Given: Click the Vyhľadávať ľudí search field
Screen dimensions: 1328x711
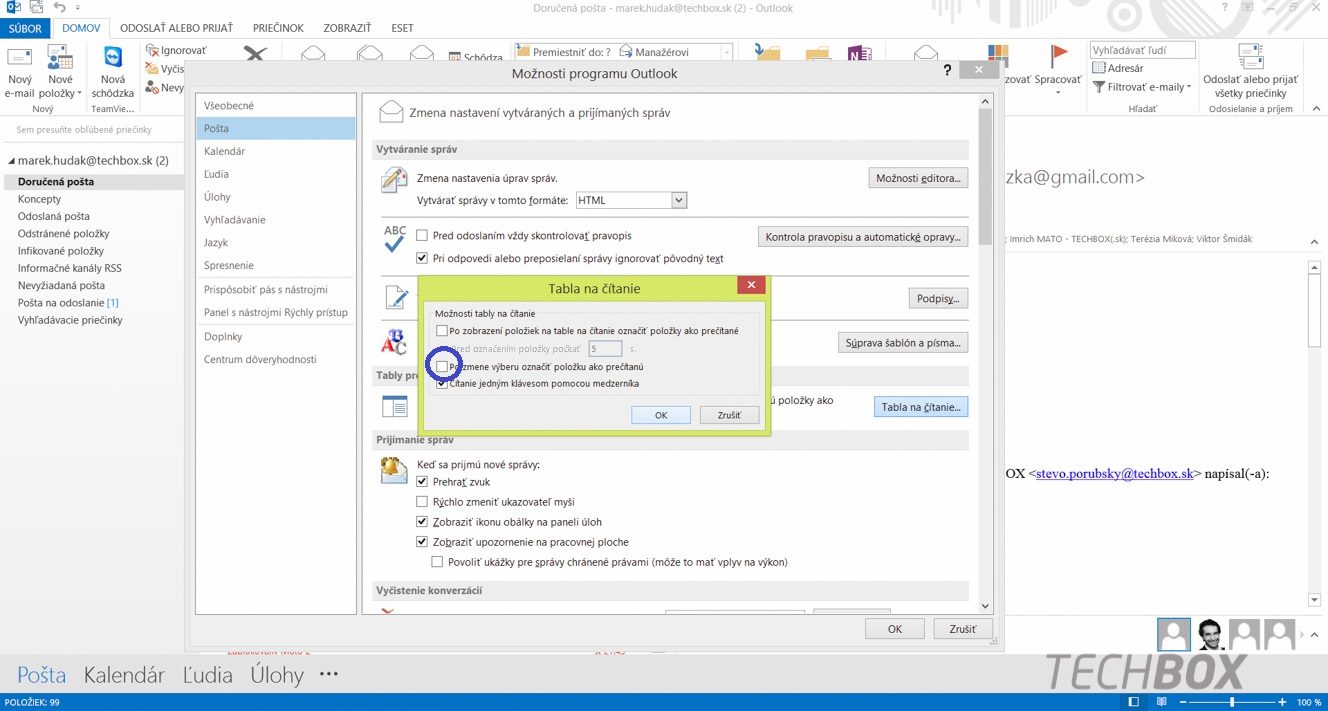Looking at the screenshot, I should pos(1143,50).
